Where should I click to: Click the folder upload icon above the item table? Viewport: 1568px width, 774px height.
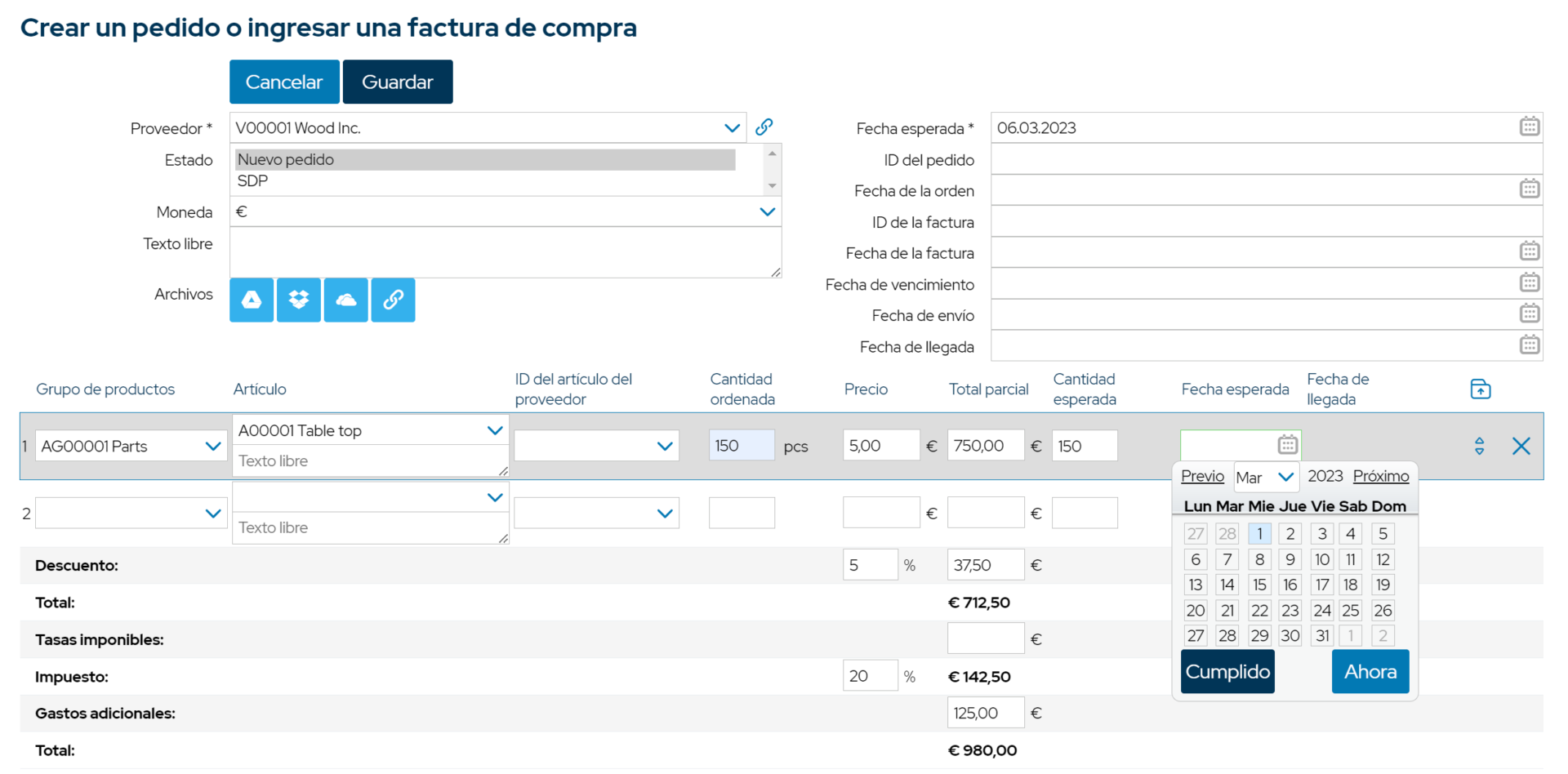coord(1480,389)
